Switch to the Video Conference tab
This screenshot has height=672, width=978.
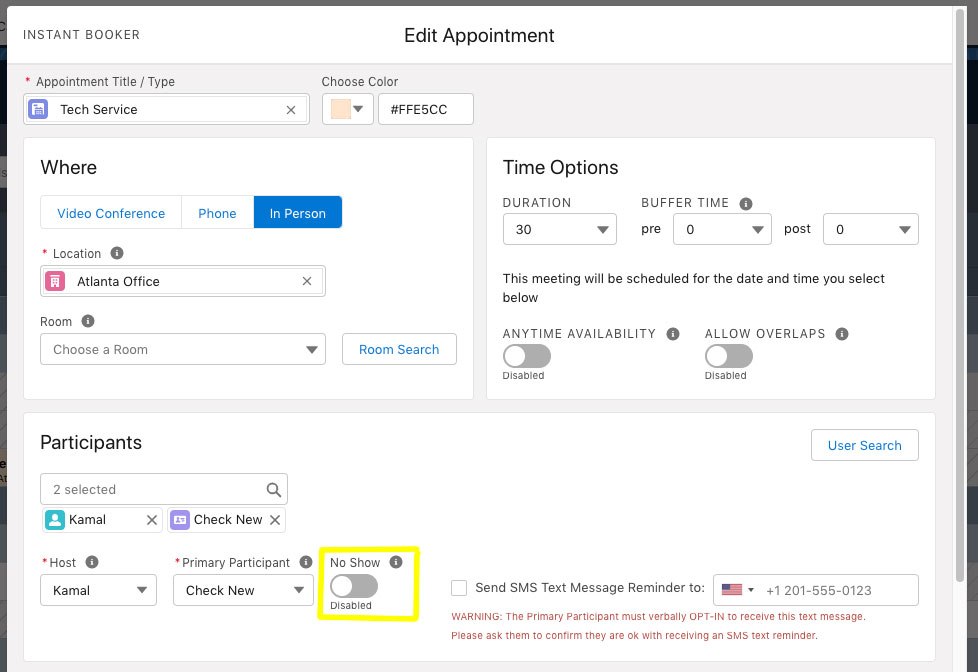pos(111,213)
